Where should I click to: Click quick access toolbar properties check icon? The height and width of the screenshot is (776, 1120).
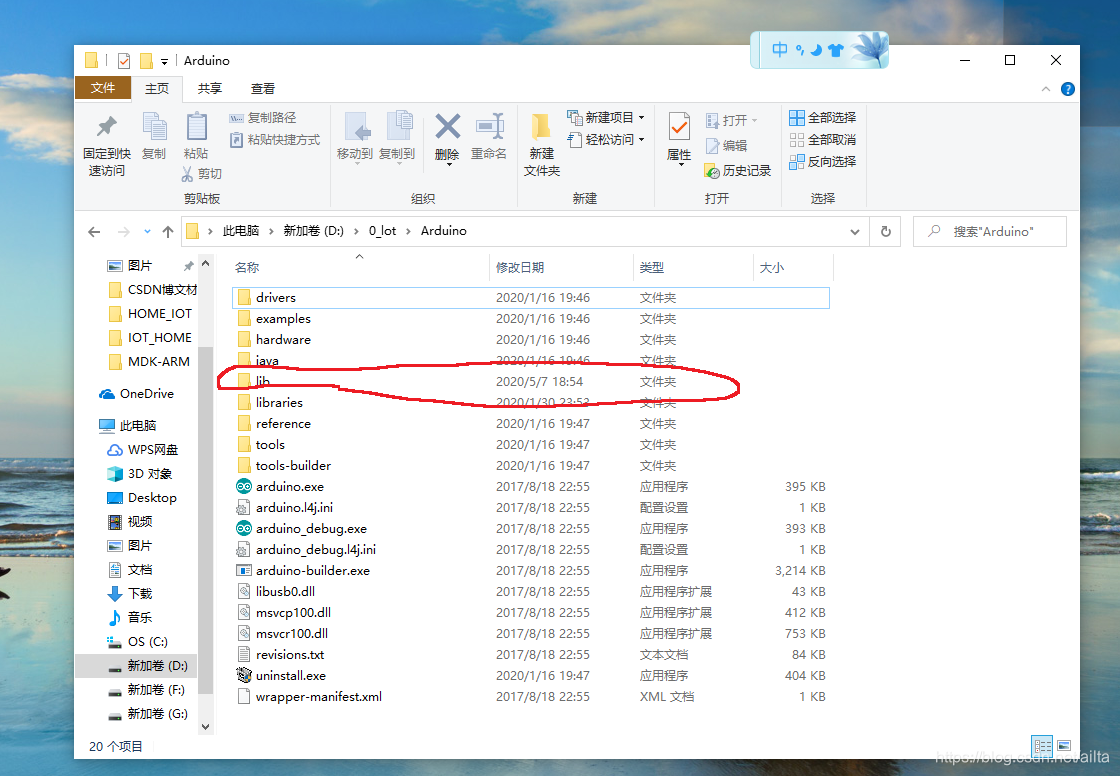pos(124,61)
